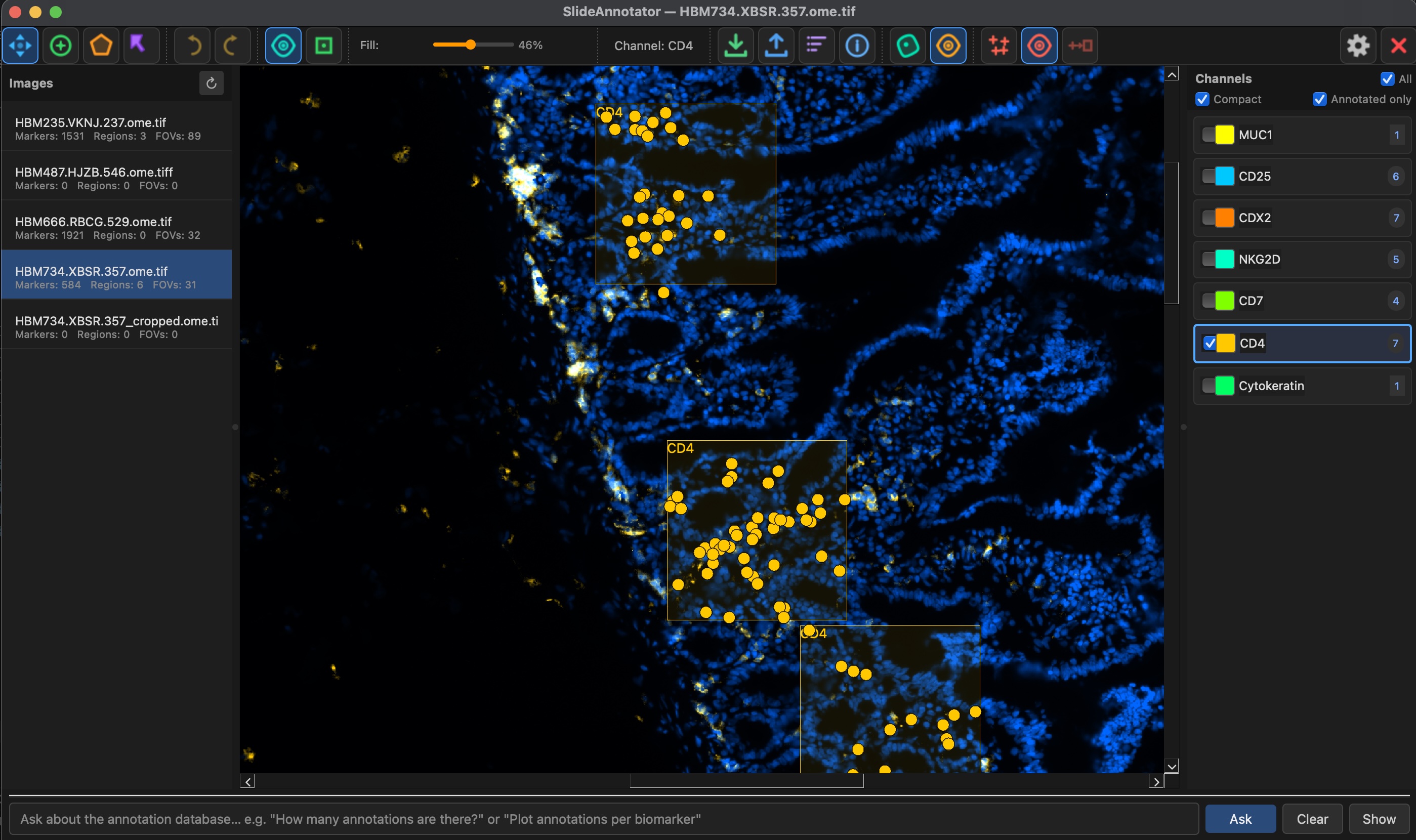Click the red grid markers icon
The image size is (1416, 840).
pos(999,45)
